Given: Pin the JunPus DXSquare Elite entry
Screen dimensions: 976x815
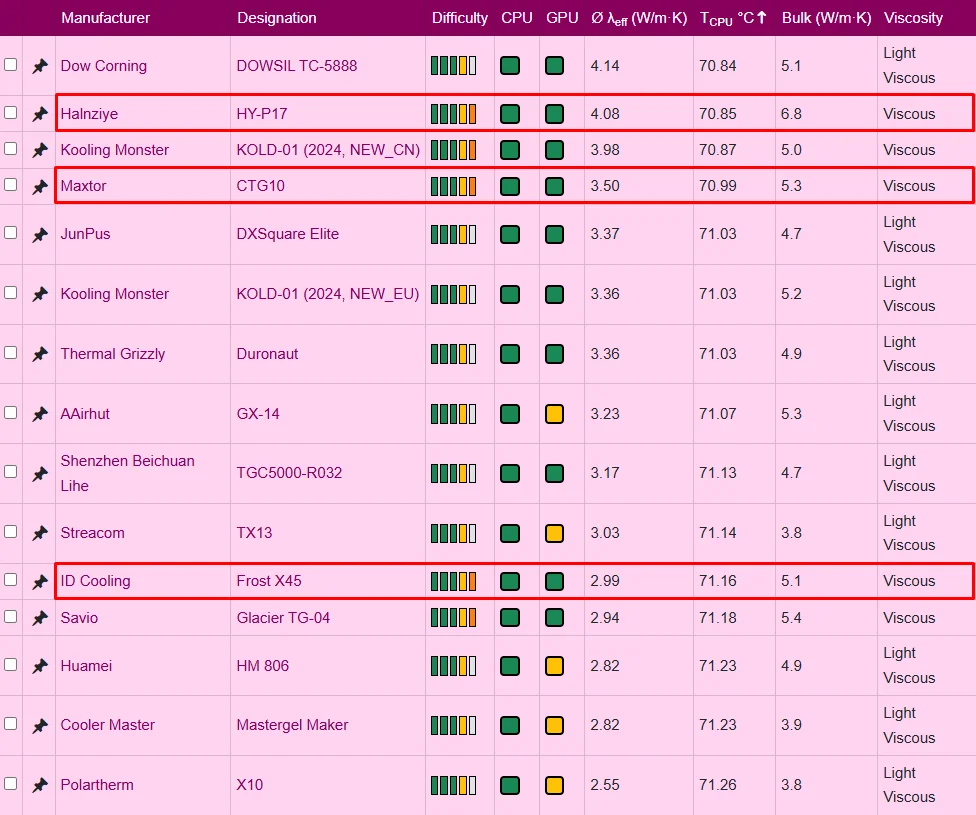Looking at the screenshot, I should [x=40, y=235].
